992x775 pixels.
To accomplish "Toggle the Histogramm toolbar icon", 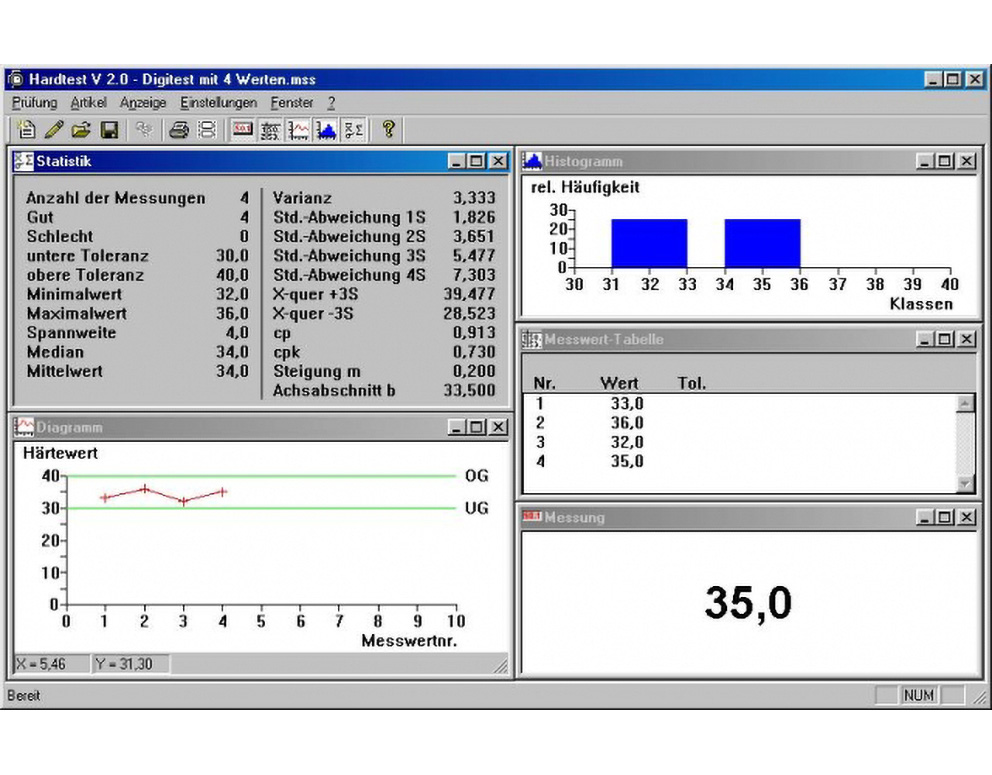I will [326, 130].
